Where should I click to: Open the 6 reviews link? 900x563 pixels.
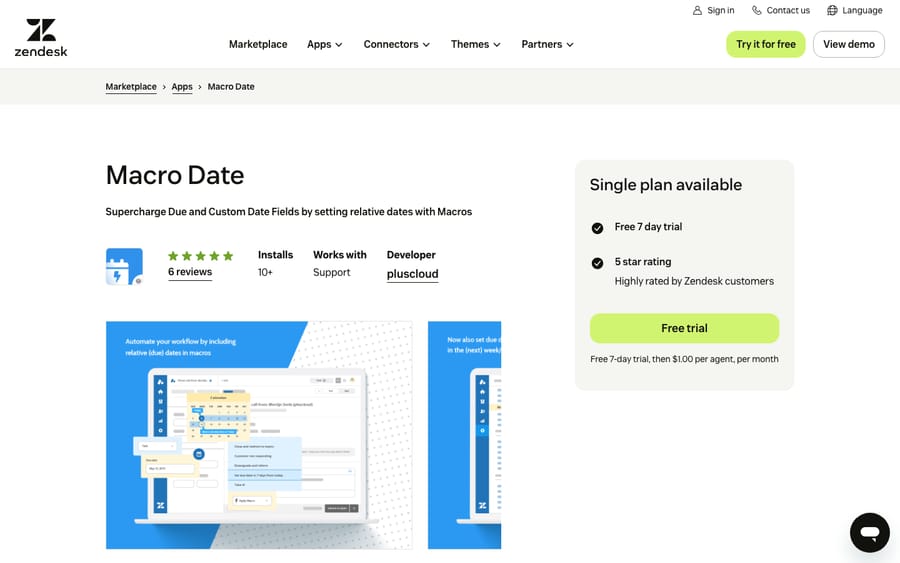[x=190, y=272]
